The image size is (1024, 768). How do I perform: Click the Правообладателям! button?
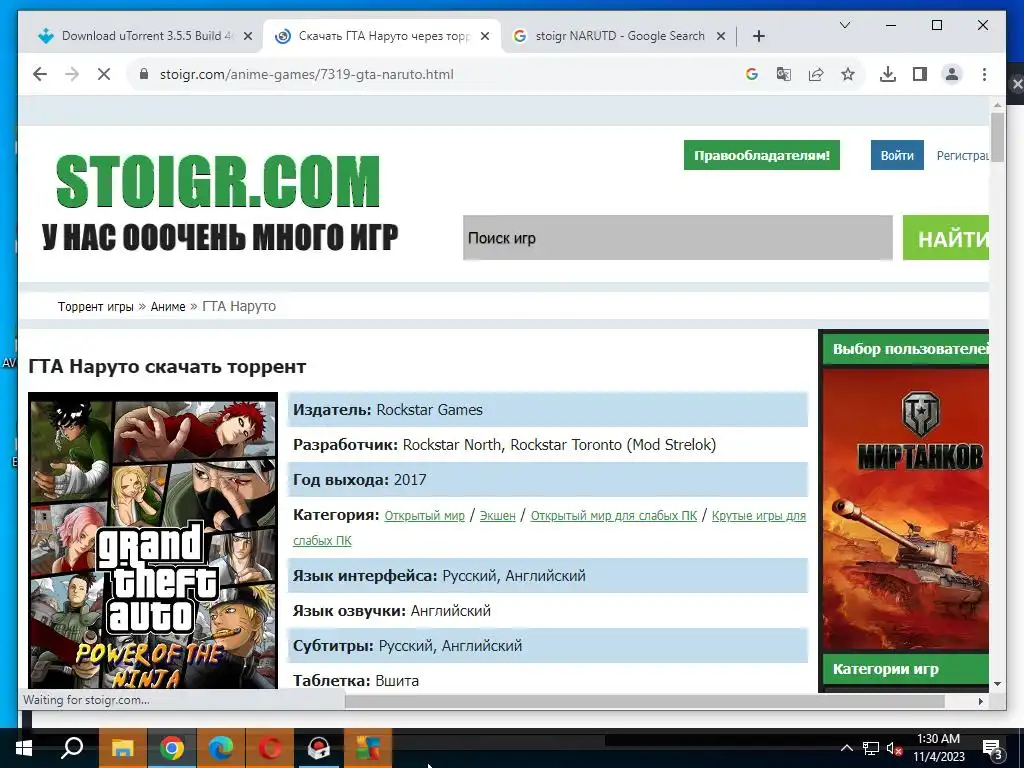[x=761, y=155]
